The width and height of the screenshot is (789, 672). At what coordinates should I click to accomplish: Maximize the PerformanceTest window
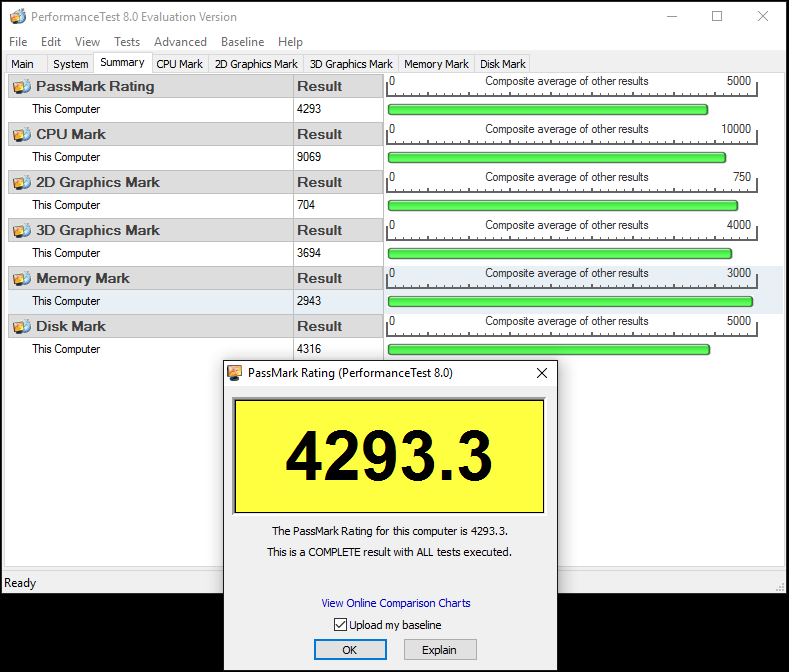pyautogui.click(x=717, y=16)
